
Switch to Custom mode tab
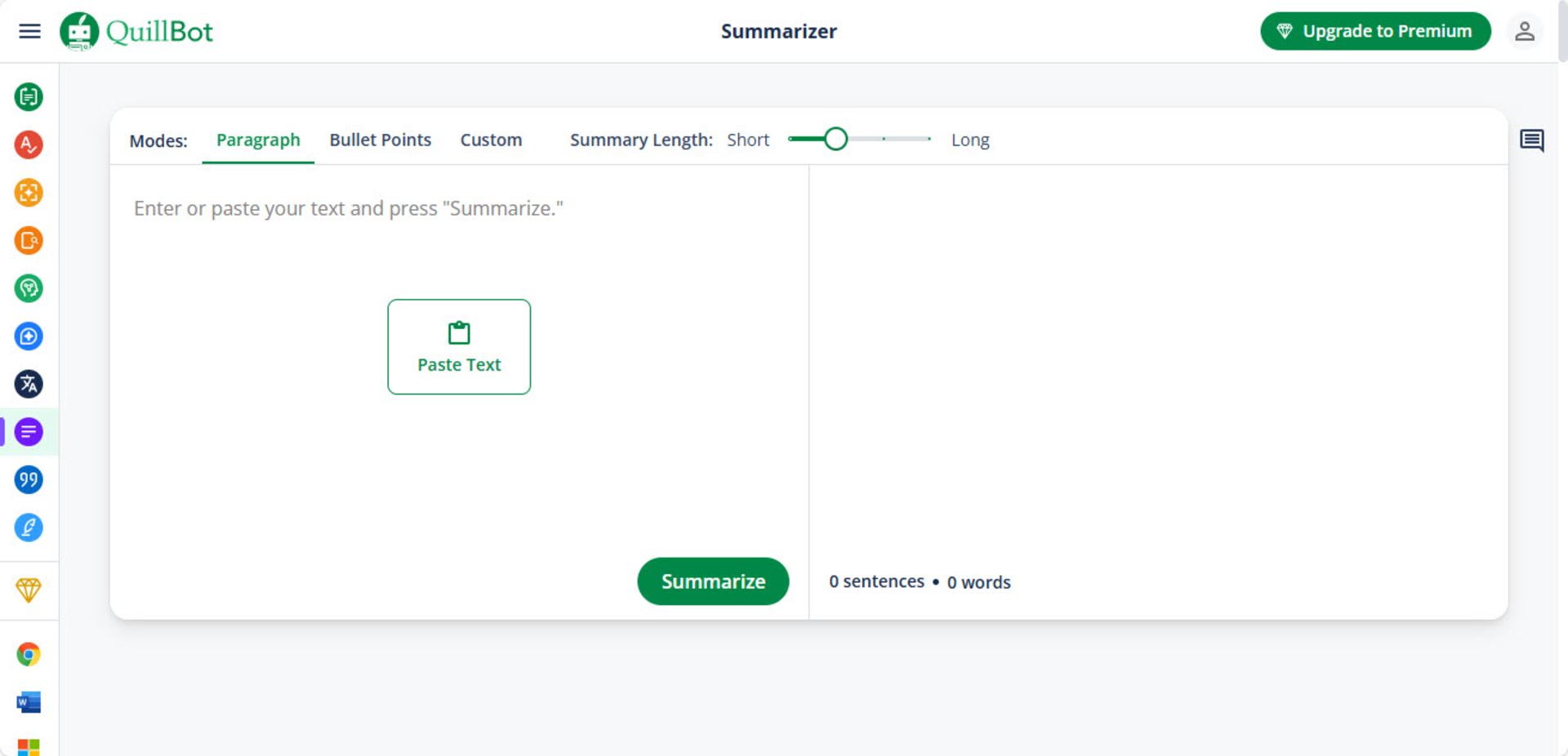[491, 140]
